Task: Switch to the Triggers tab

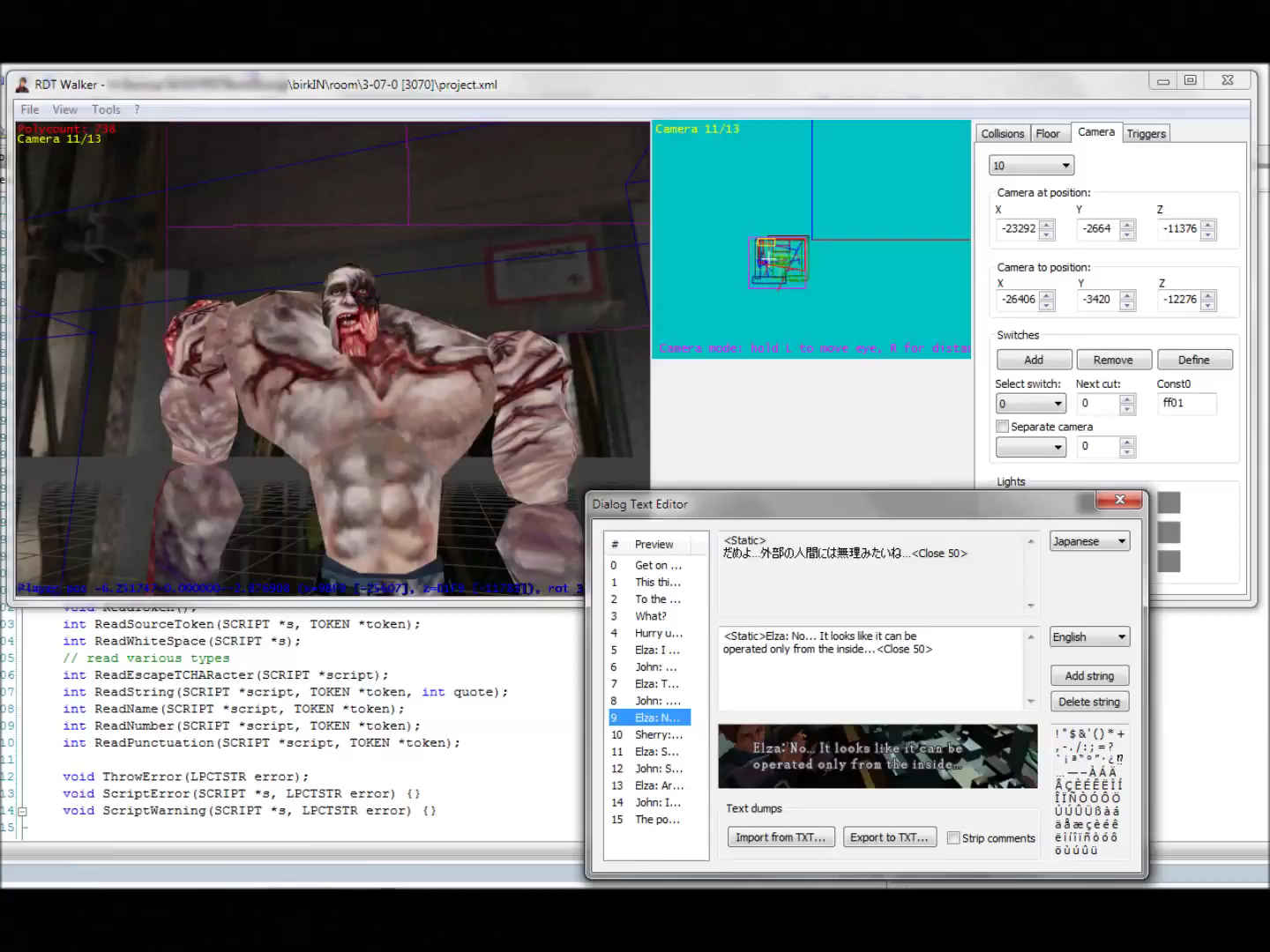Action: coord(1146,133)
